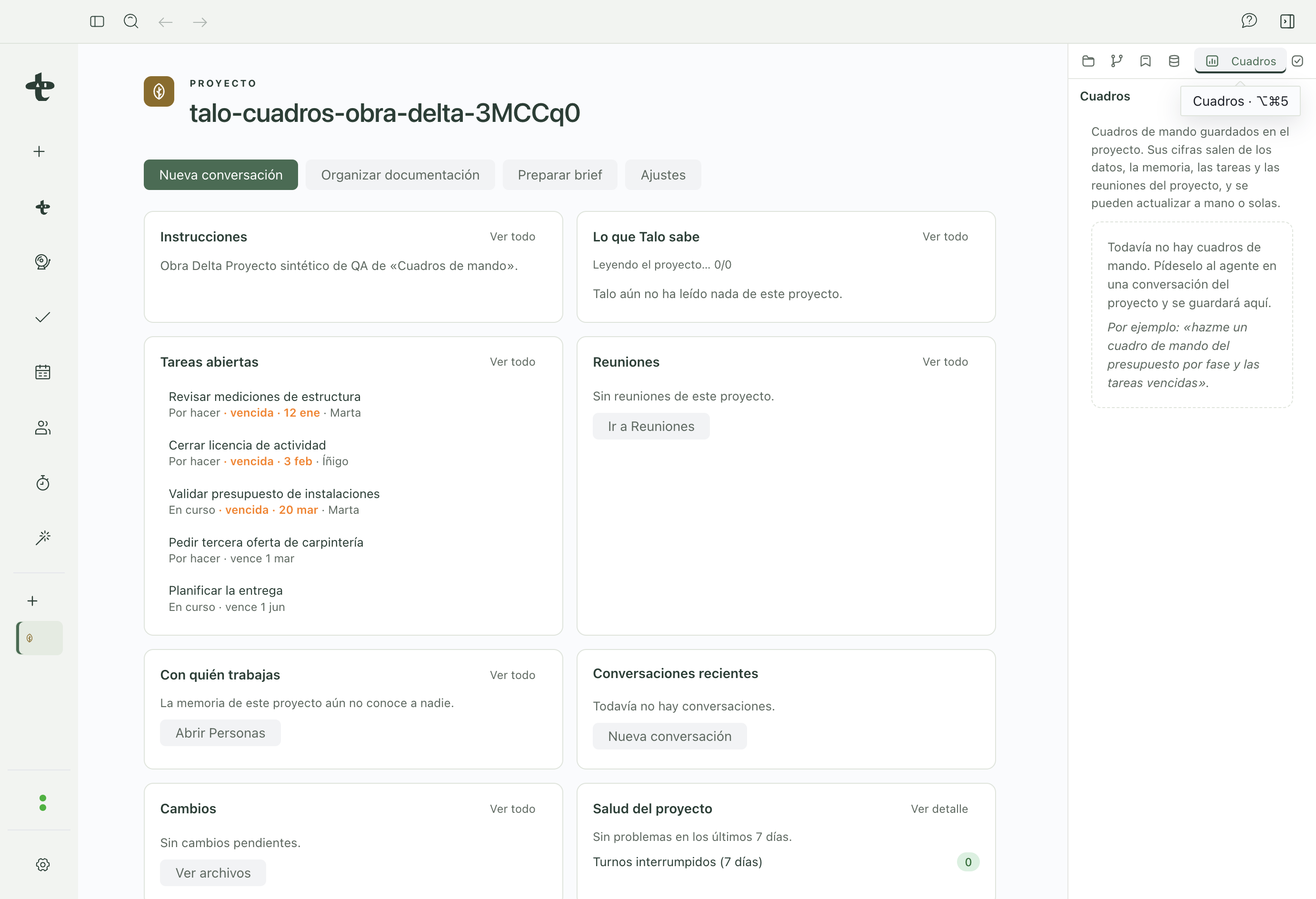Switch to the Cuadros tab
Screen dimensions: 1316x899
tap(1240, 61)
